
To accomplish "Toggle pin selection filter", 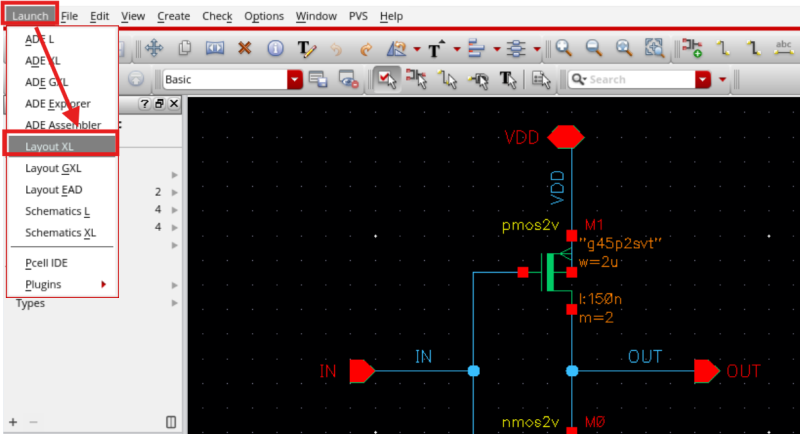I will tap(478, 80).
